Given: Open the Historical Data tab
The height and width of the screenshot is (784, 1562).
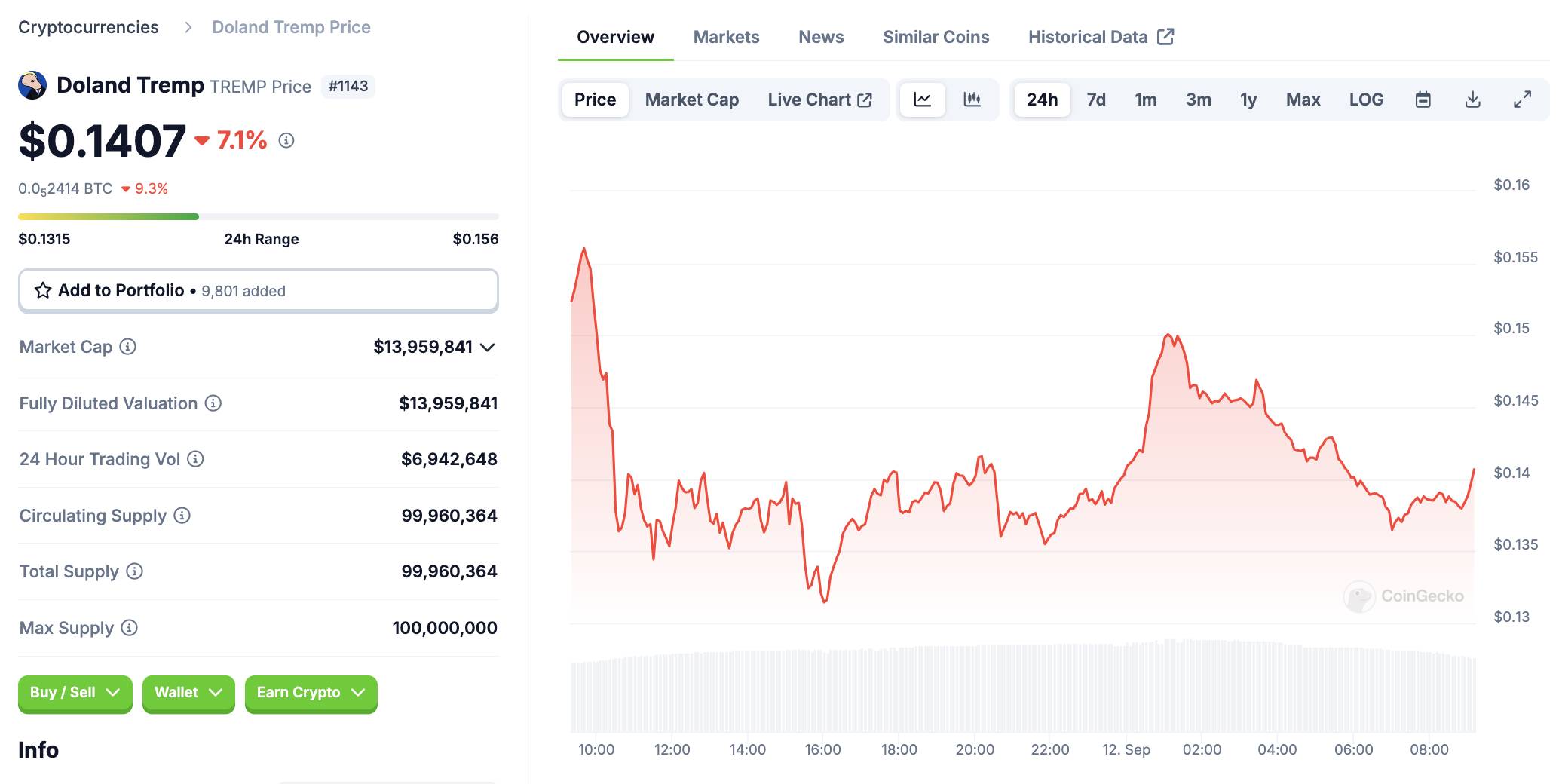Looking at the screenshot, I should point(1101,37).
